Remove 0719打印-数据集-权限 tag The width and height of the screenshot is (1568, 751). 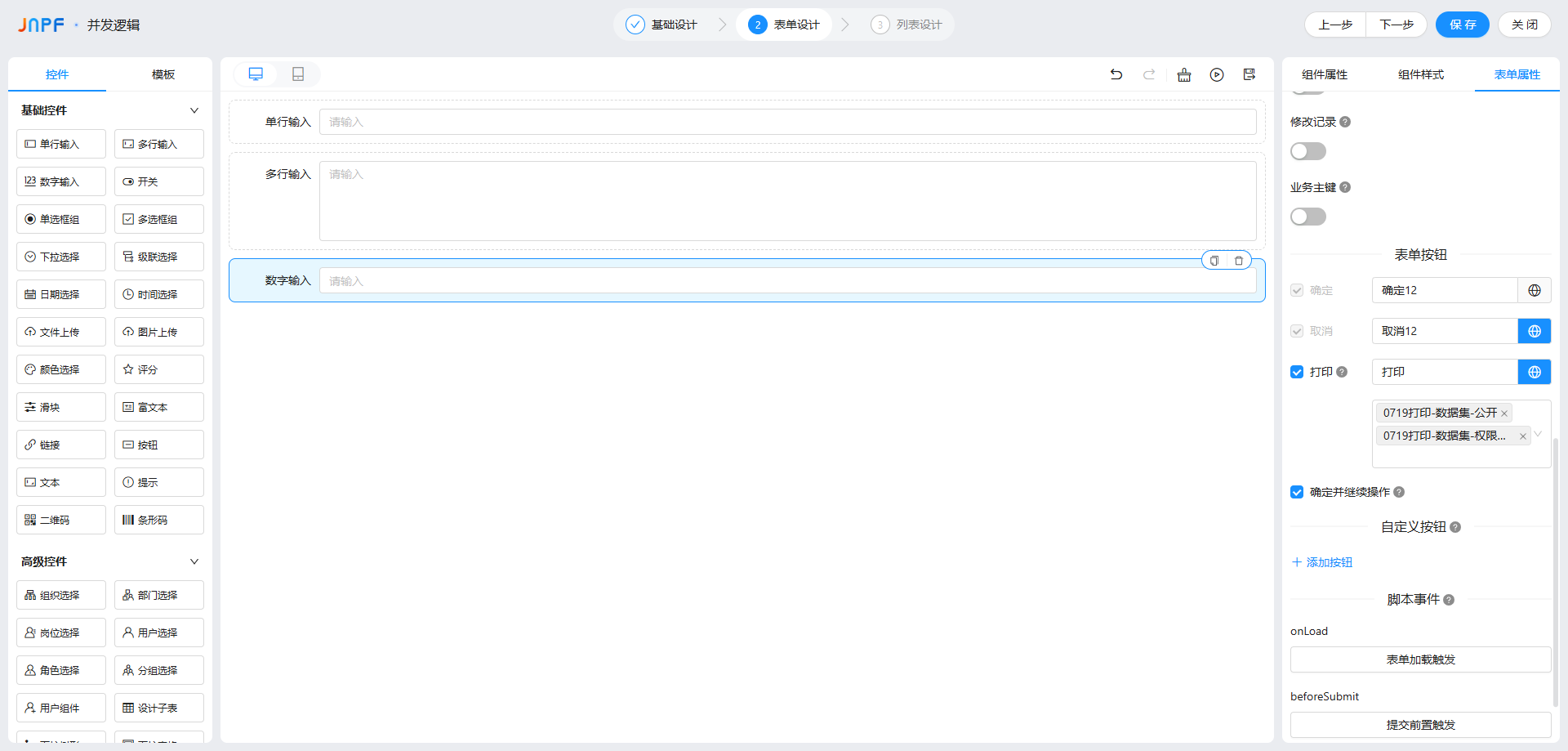1522,436
